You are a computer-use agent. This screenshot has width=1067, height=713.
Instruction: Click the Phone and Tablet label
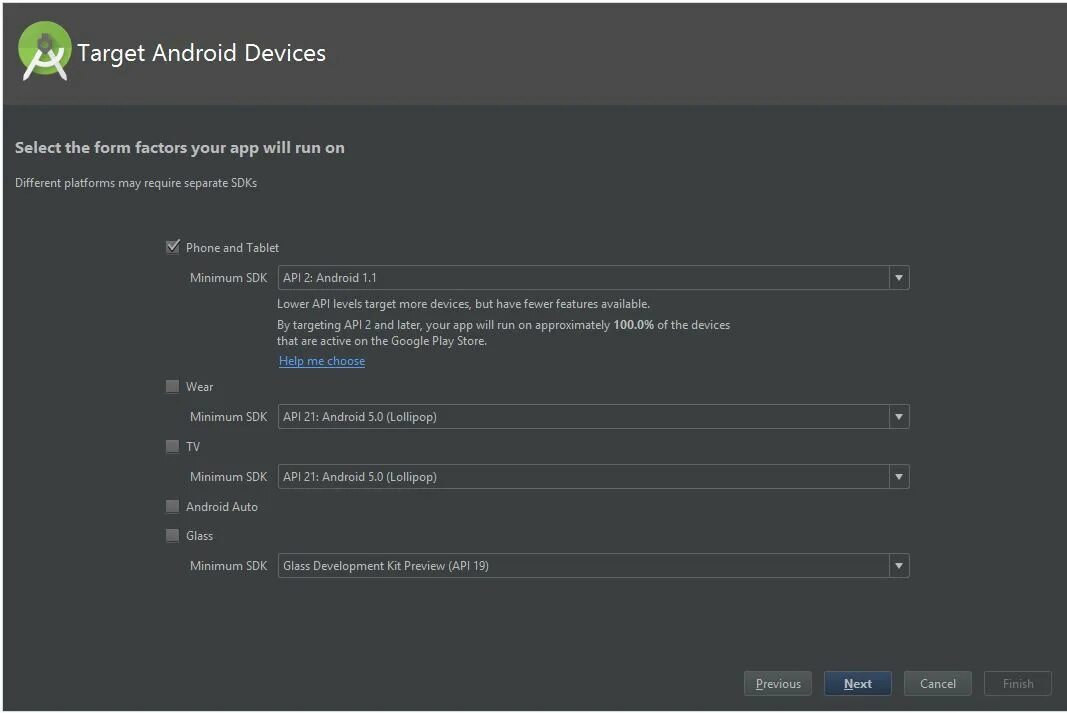pos(232,248)
